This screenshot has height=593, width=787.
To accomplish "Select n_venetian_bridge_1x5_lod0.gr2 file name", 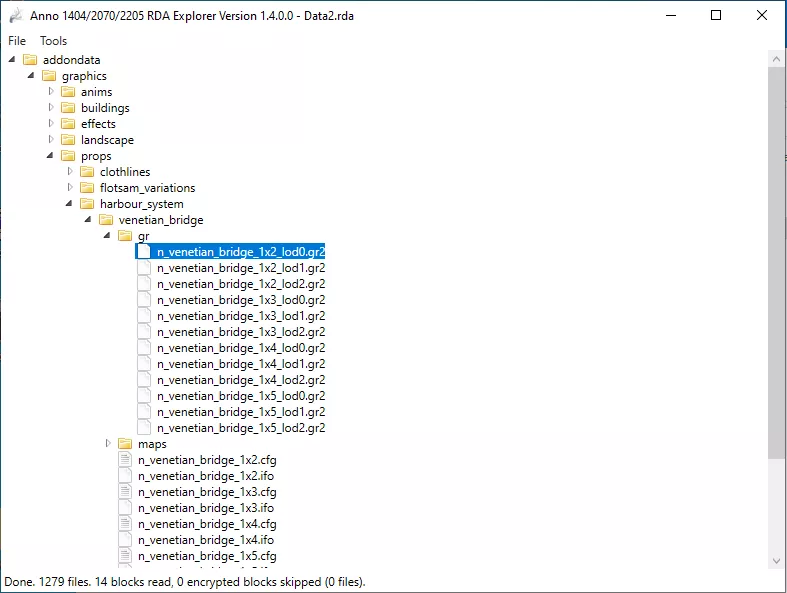I will (241, 396).
